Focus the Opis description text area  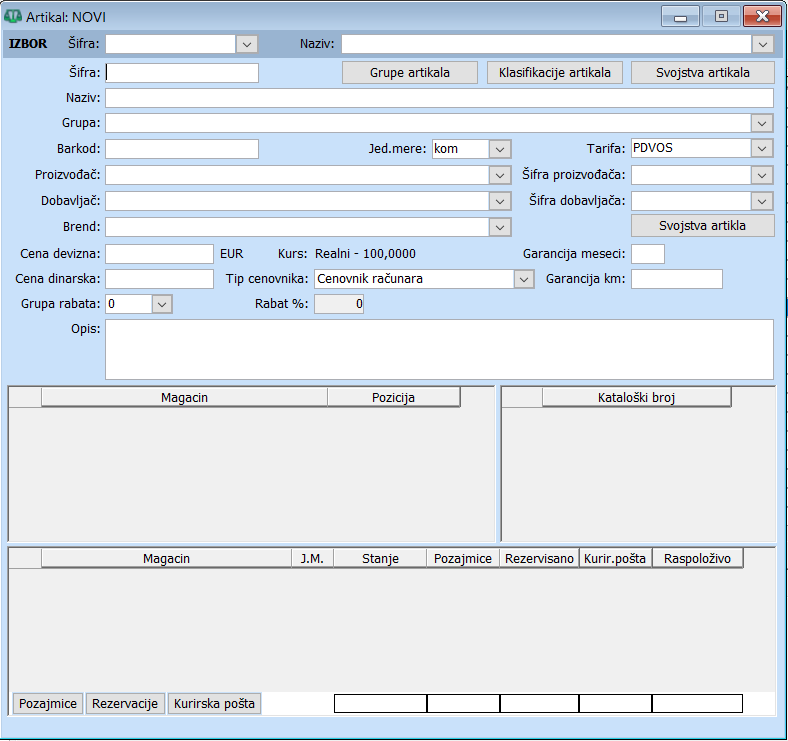point(438,349)
